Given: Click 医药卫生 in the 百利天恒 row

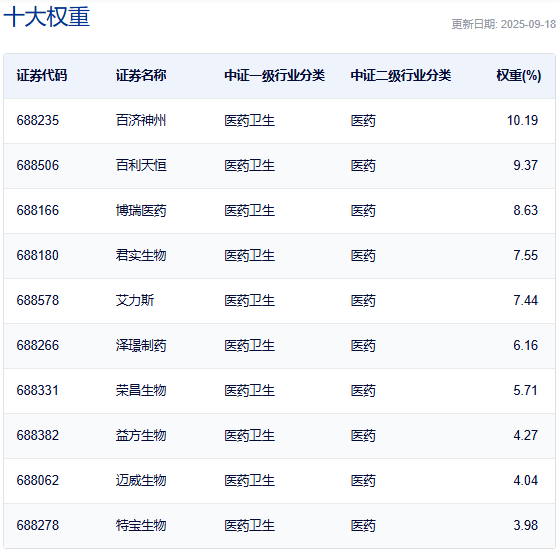Looking at the screenshot, I should click(x=250, y=165).
